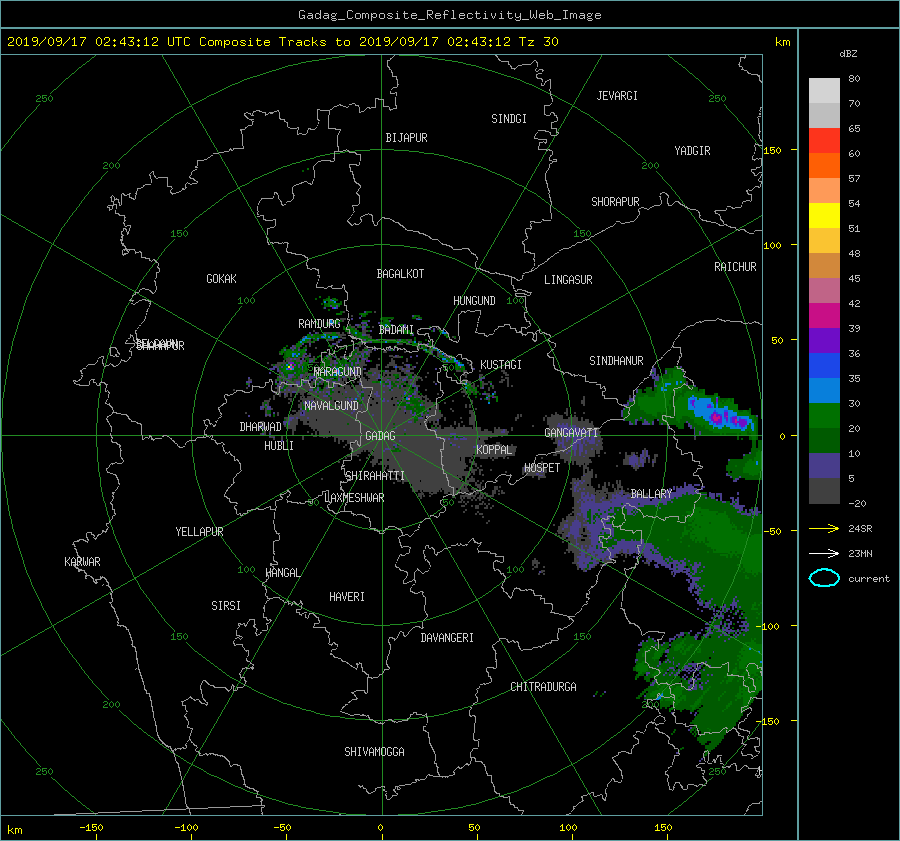Select the SHIVAMOGGA label
900x841 pixels.
(x=374, y=752)
